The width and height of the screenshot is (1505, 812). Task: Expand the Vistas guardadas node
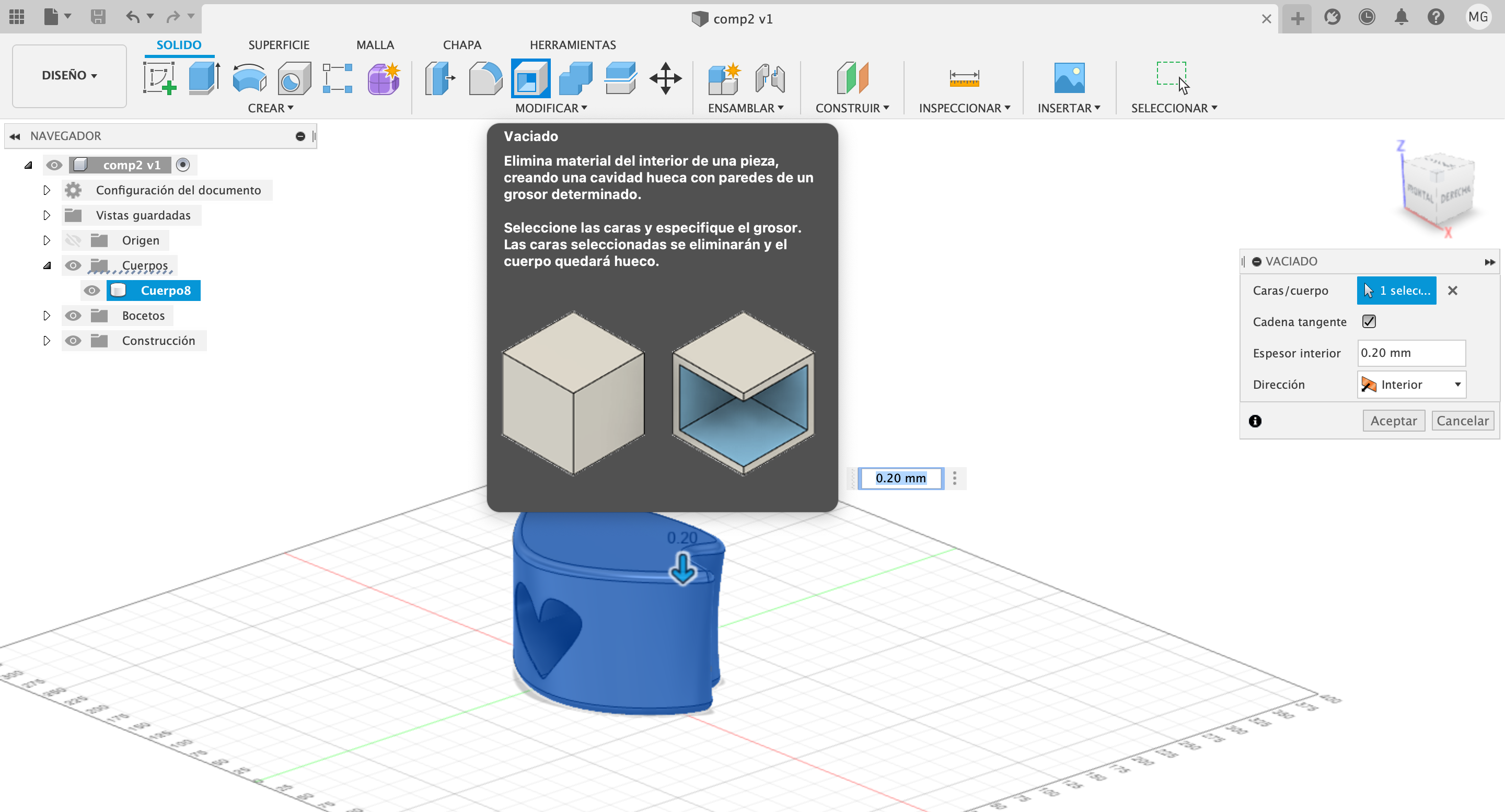[x=47, y=215]
